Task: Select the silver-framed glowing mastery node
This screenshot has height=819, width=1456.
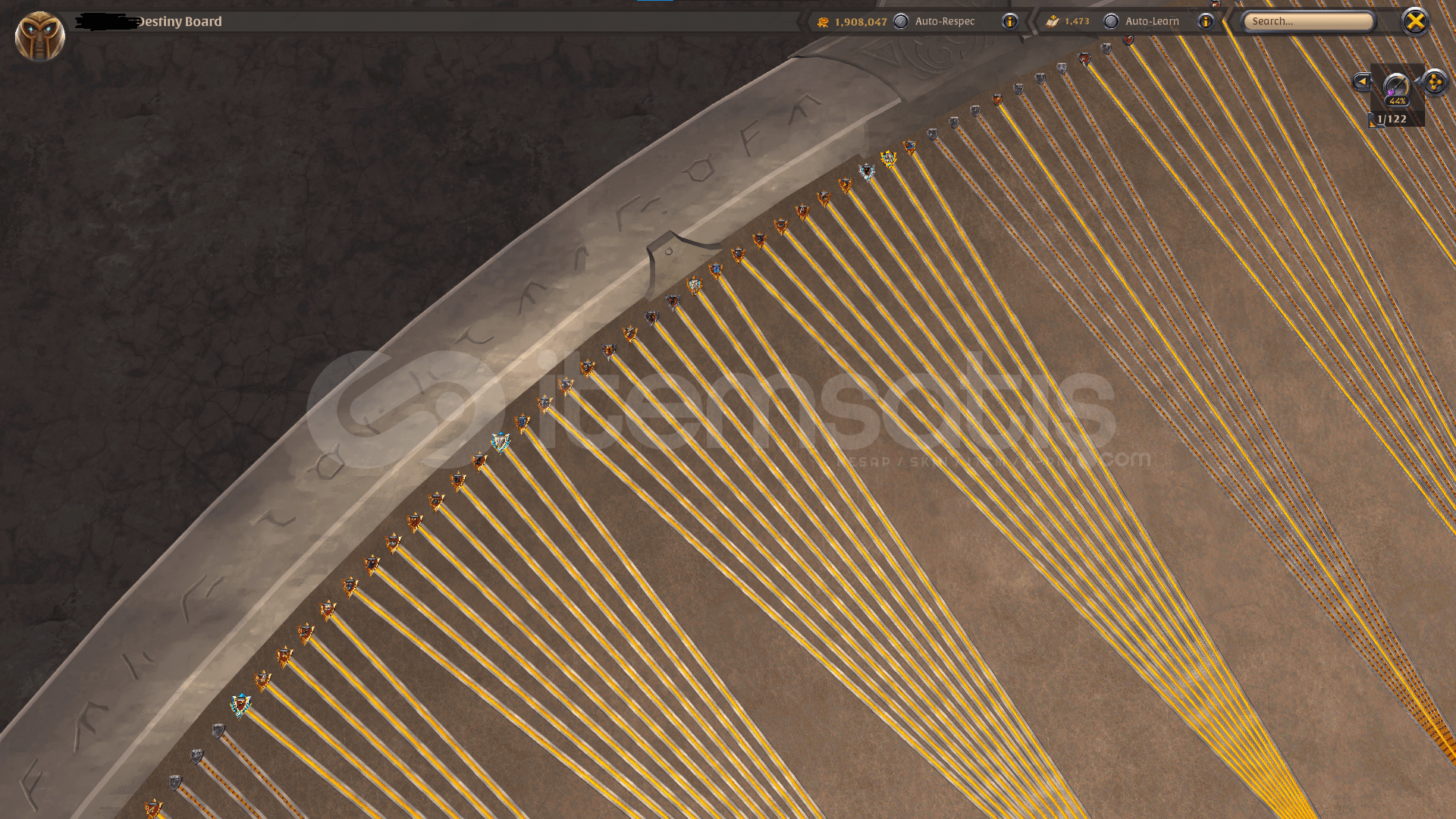Action: pos(867,172)
